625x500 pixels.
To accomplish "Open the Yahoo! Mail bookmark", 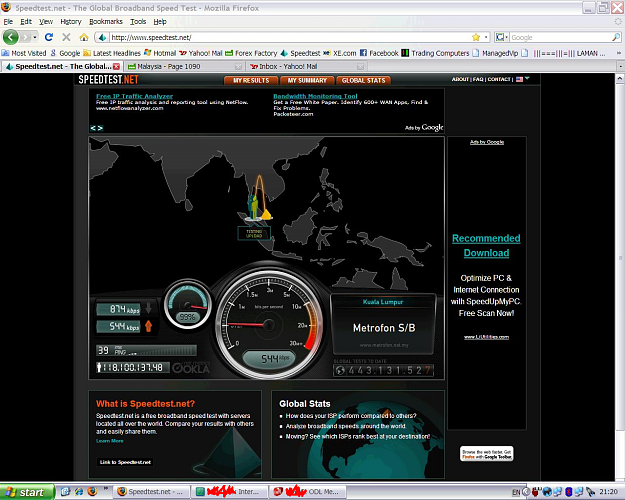I will click(200, 53).
